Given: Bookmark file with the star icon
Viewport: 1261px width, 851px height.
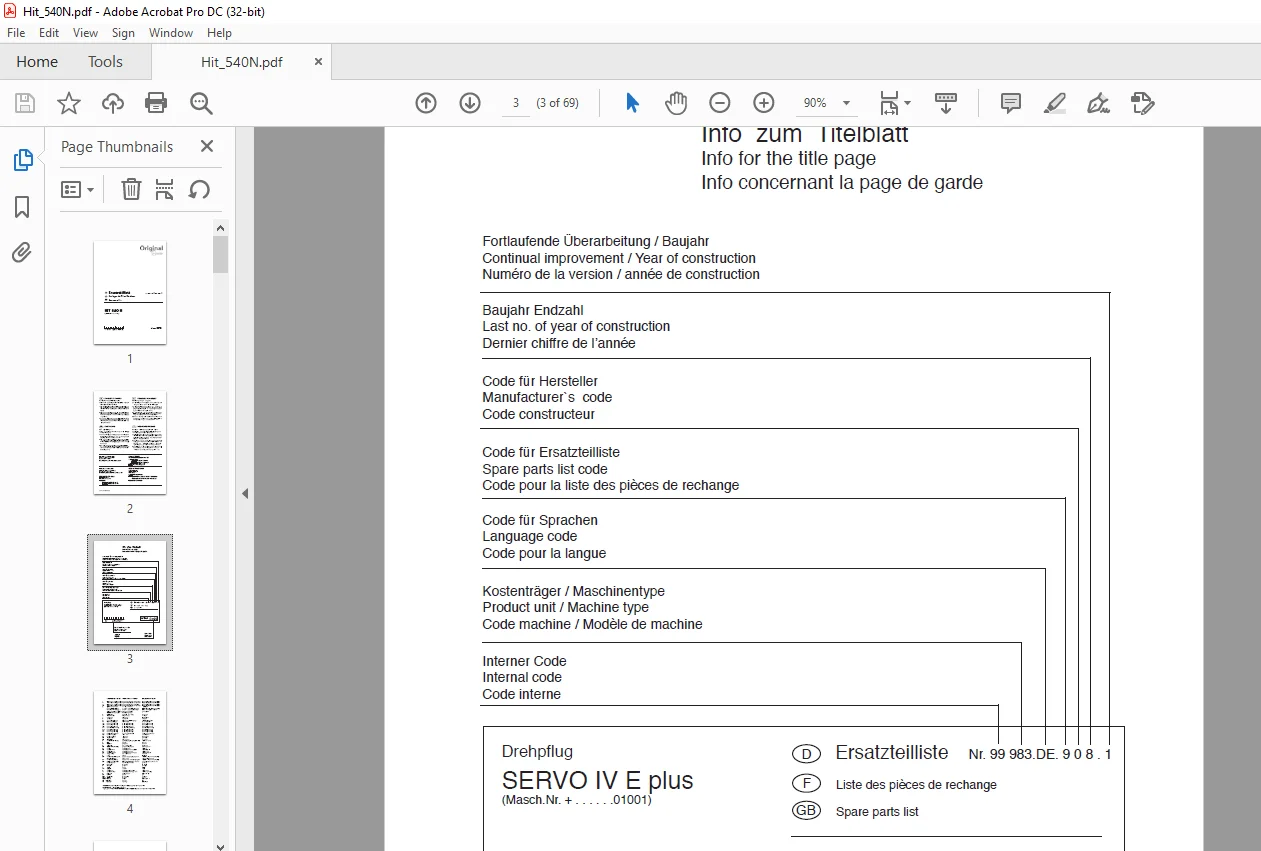Looking at the screenshot, I should click(x=69, y=103).
